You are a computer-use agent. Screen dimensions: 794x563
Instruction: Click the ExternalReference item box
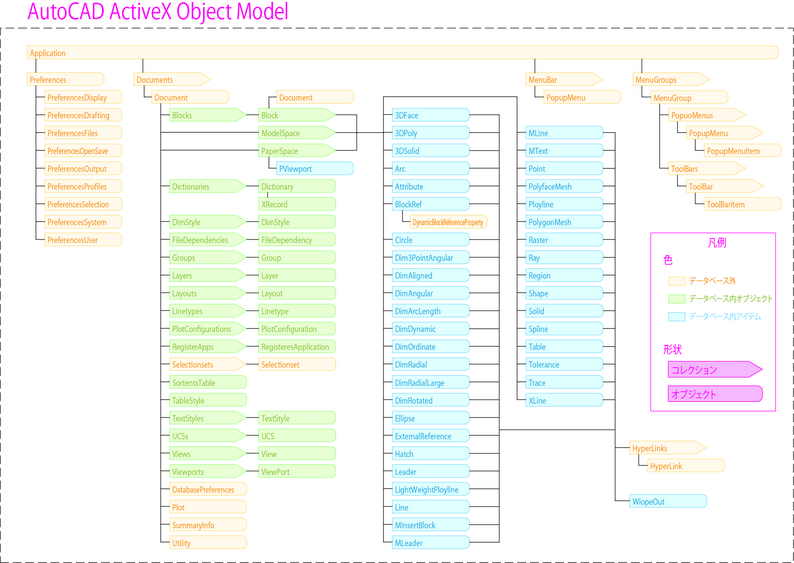(431, 436)
